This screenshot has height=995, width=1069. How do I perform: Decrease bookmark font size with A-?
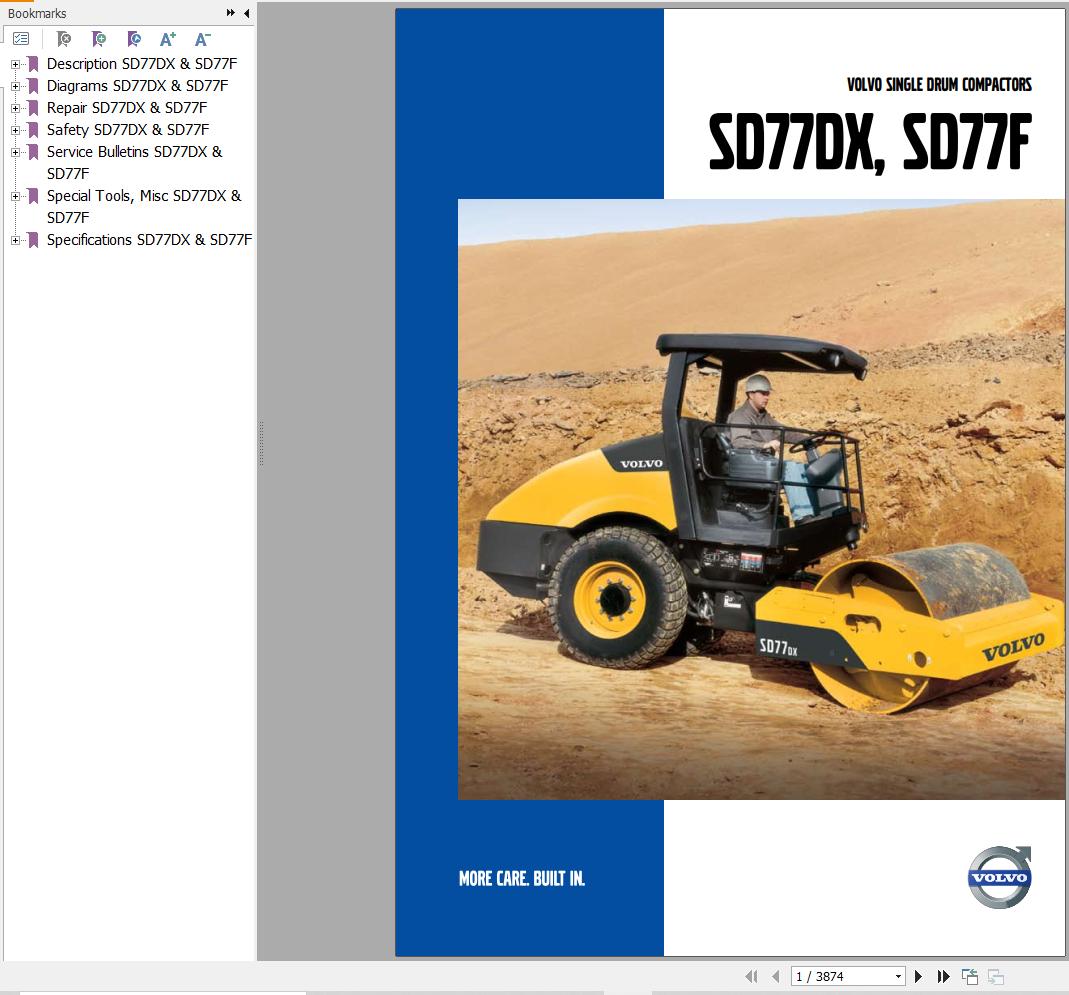[202, 40]
